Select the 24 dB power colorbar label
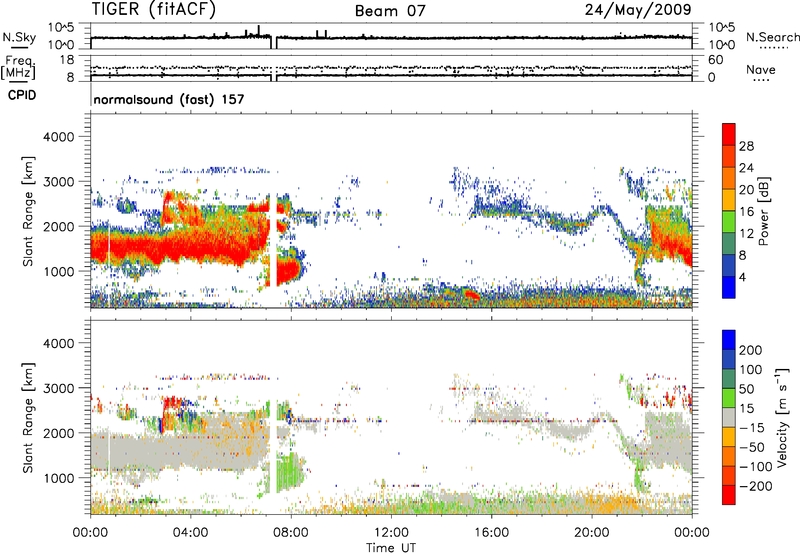This screenshot has width=800, height=554. coord(746,168)
